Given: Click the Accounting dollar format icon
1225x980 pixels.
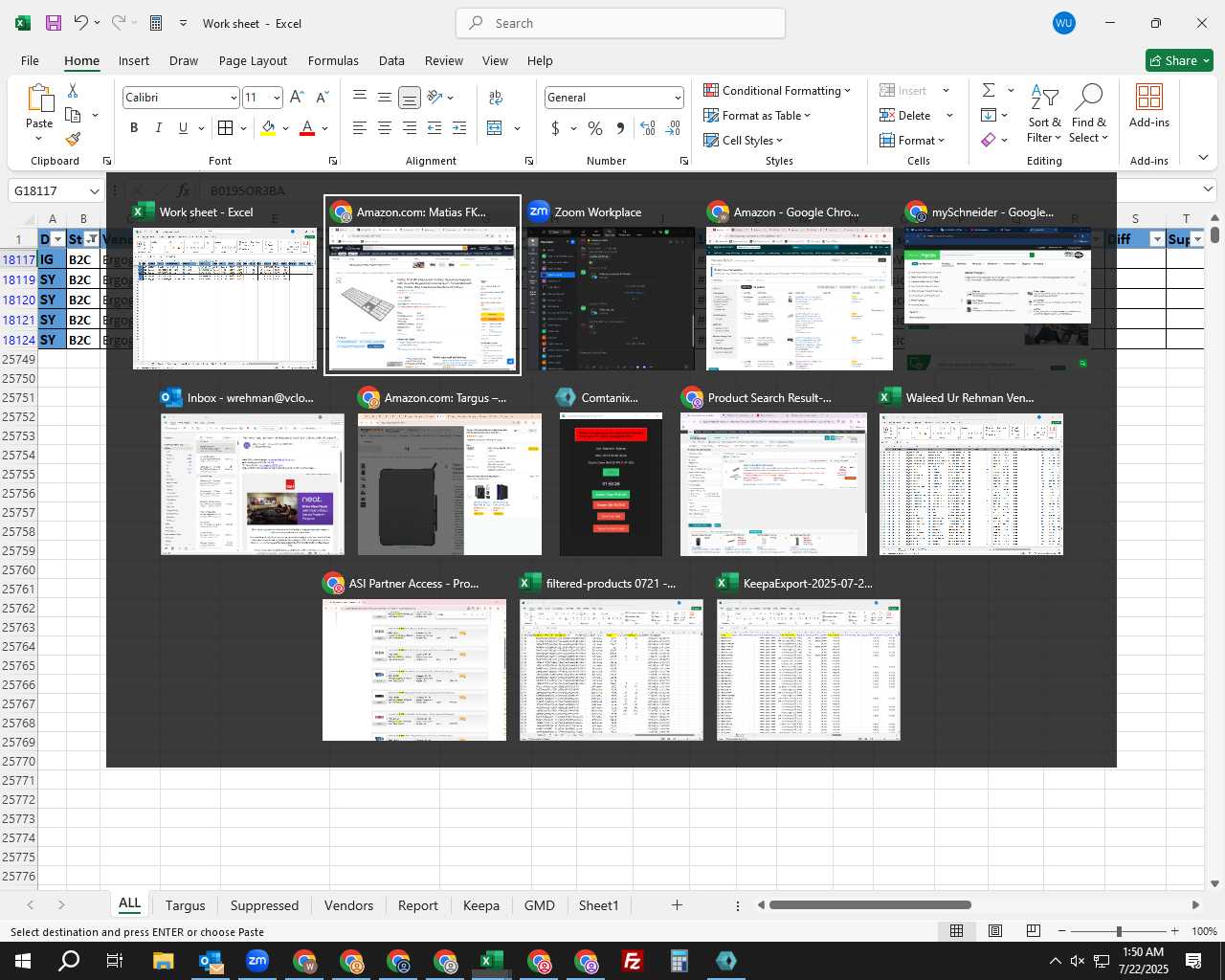Looking at the screenshot, I should coord(555,128).
